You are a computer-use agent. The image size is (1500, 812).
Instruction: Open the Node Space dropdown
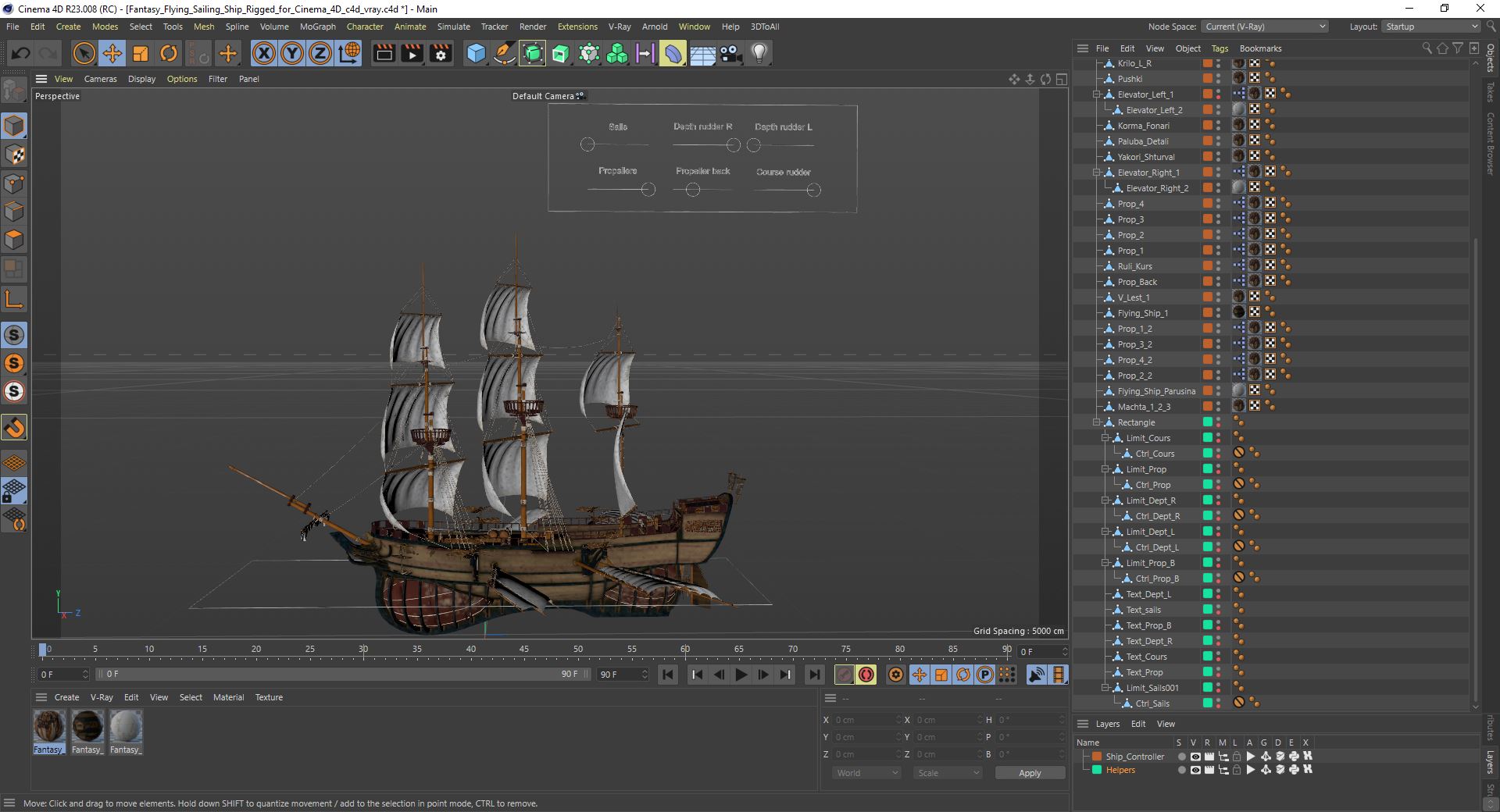(1265, 27)
